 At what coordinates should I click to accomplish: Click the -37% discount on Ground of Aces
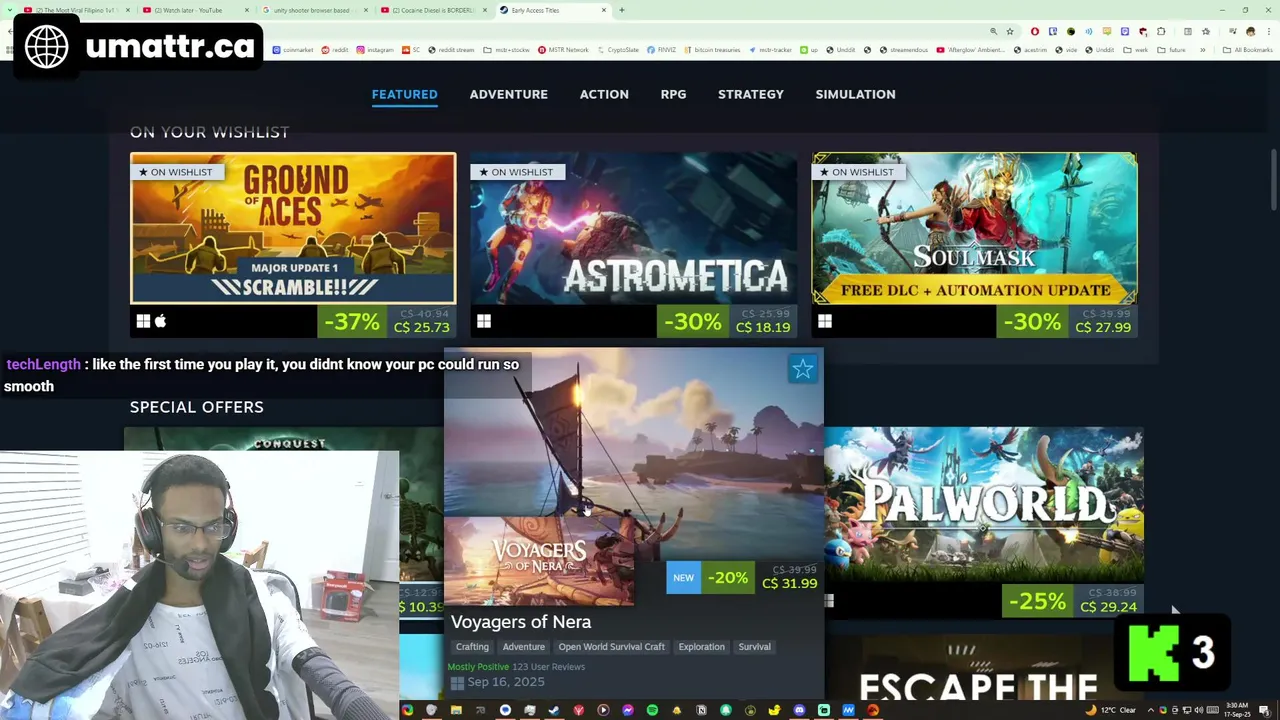tap(352, 322)
